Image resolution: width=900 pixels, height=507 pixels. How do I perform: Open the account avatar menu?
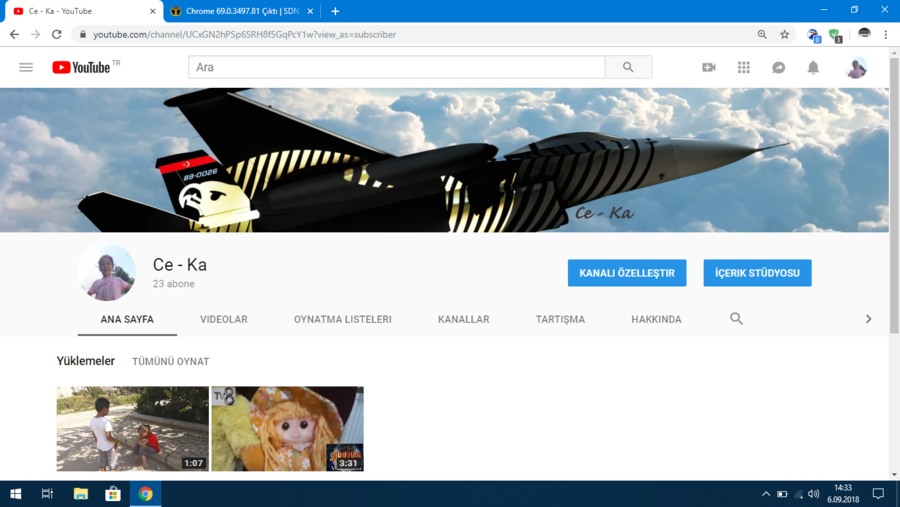click(x=856, y=67)
